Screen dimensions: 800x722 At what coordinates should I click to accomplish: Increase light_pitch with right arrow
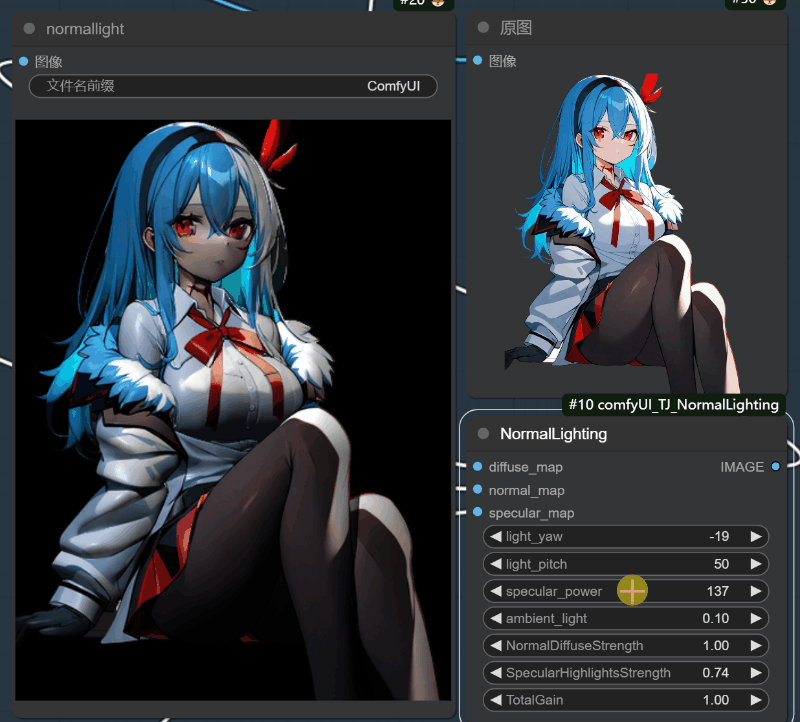(756, 564)
